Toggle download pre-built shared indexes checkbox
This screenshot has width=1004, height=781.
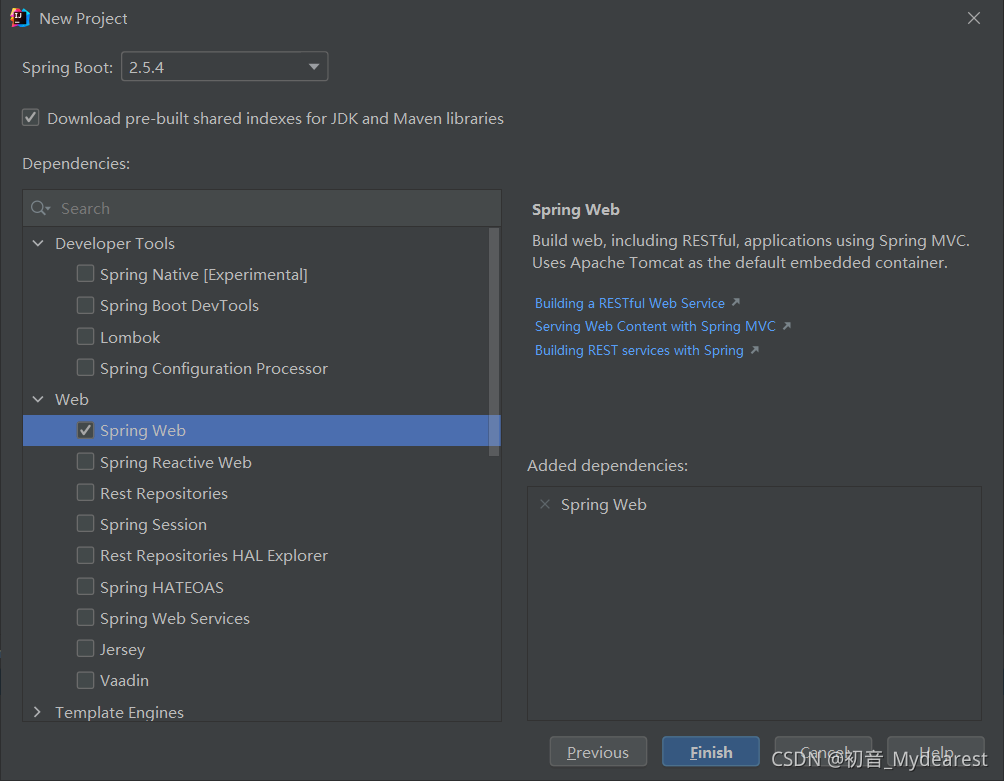click(x=31, y=118)
